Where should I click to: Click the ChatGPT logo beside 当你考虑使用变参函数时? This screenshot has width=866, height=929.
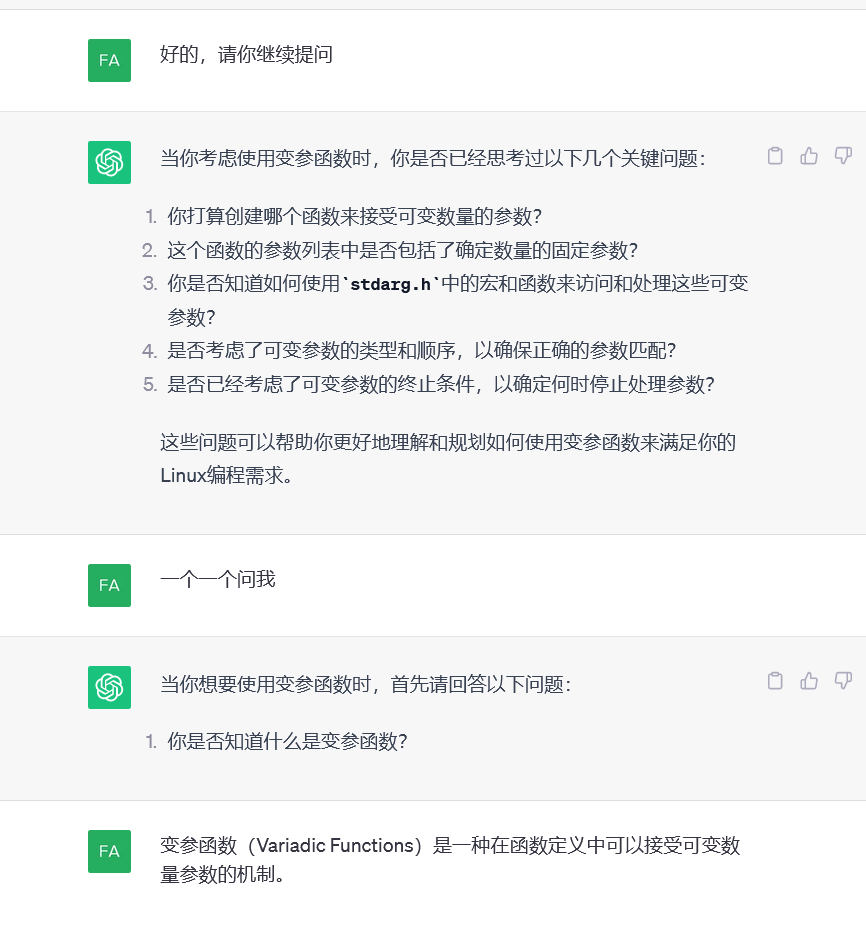109,162
